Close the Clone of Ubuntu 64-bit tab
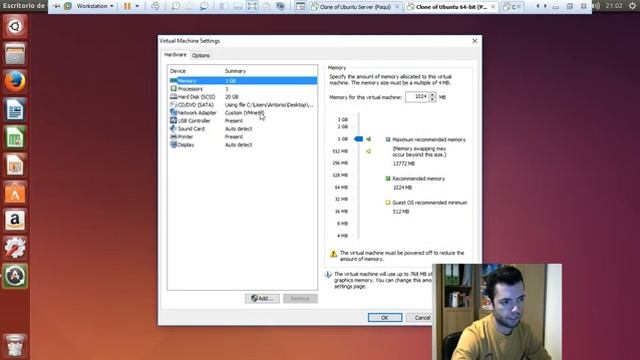Screen dimensions: 640x360 pyautogui.click(x=493, y=7)
